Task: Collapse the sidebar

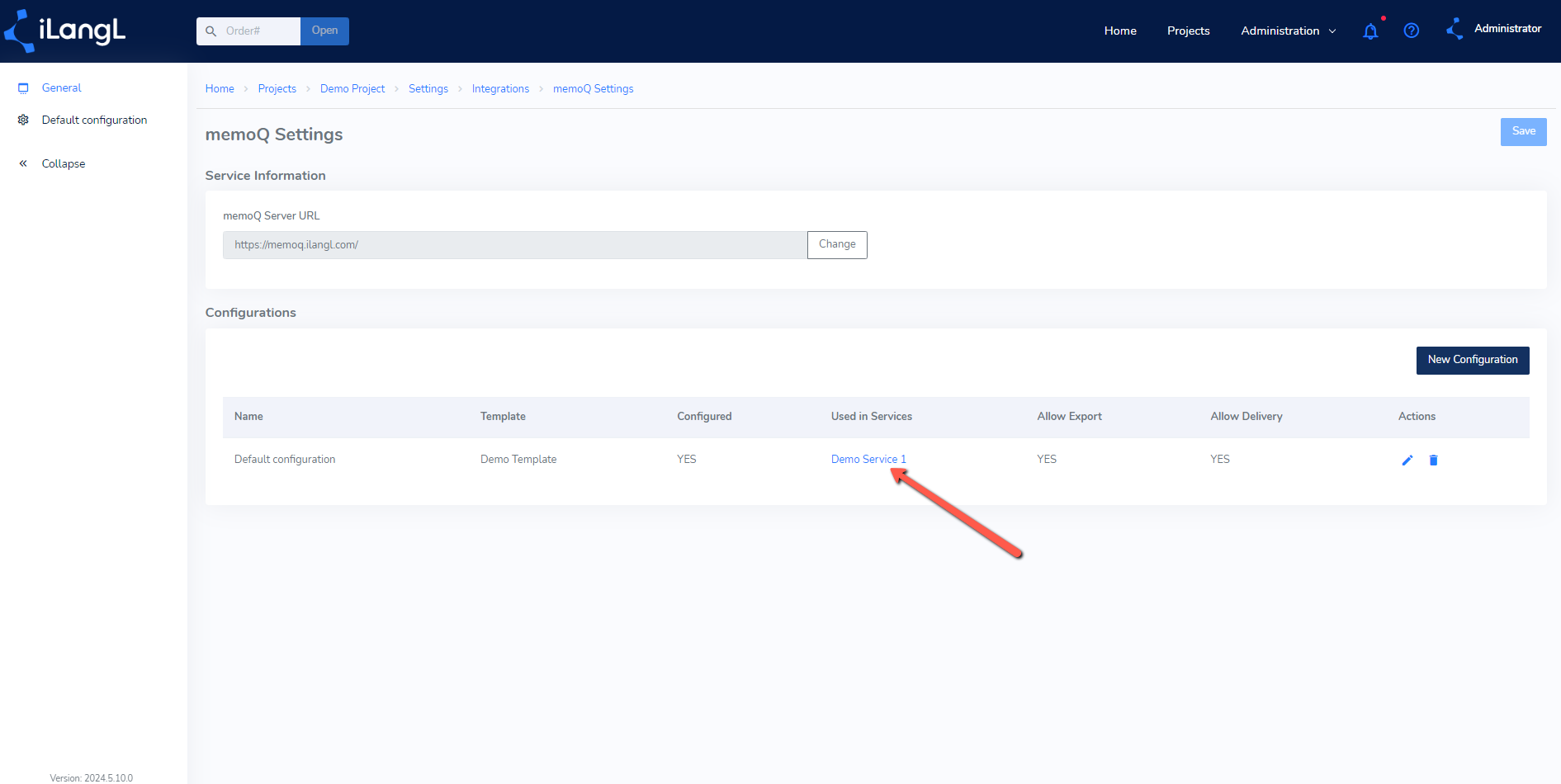Action: 52,163
